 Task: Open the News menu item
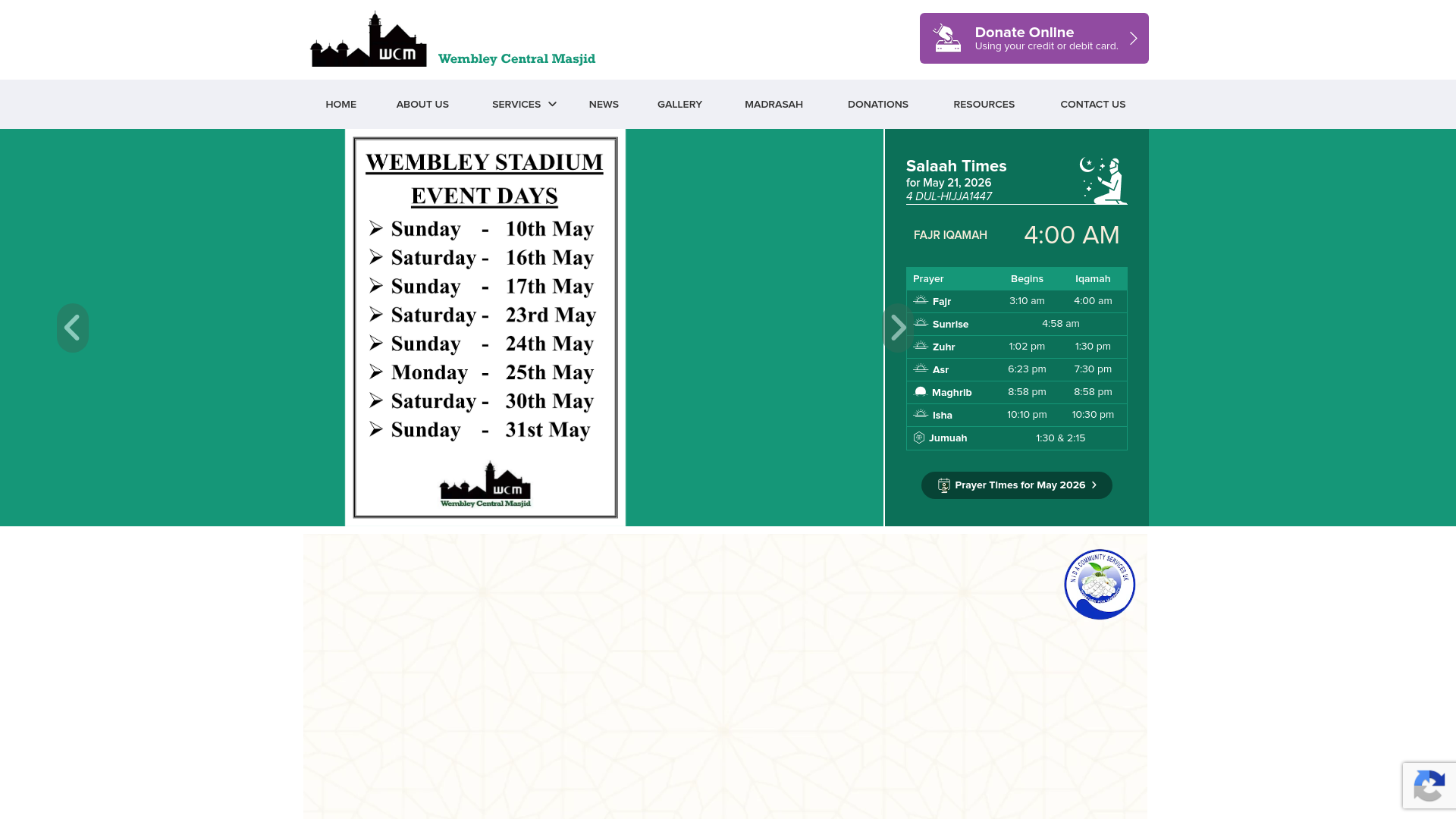tap(604, 104)
